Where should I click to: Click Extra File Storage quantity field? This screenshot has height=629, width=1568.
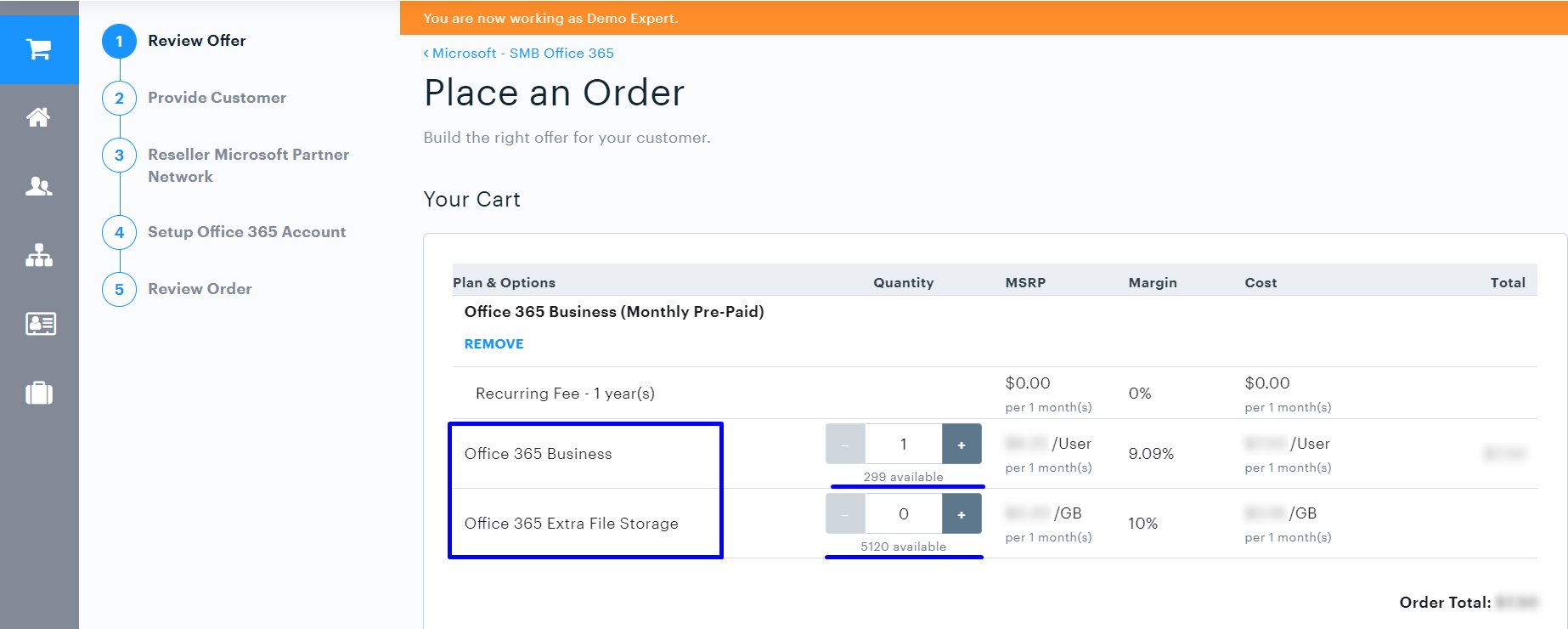(x=904, y=514)
